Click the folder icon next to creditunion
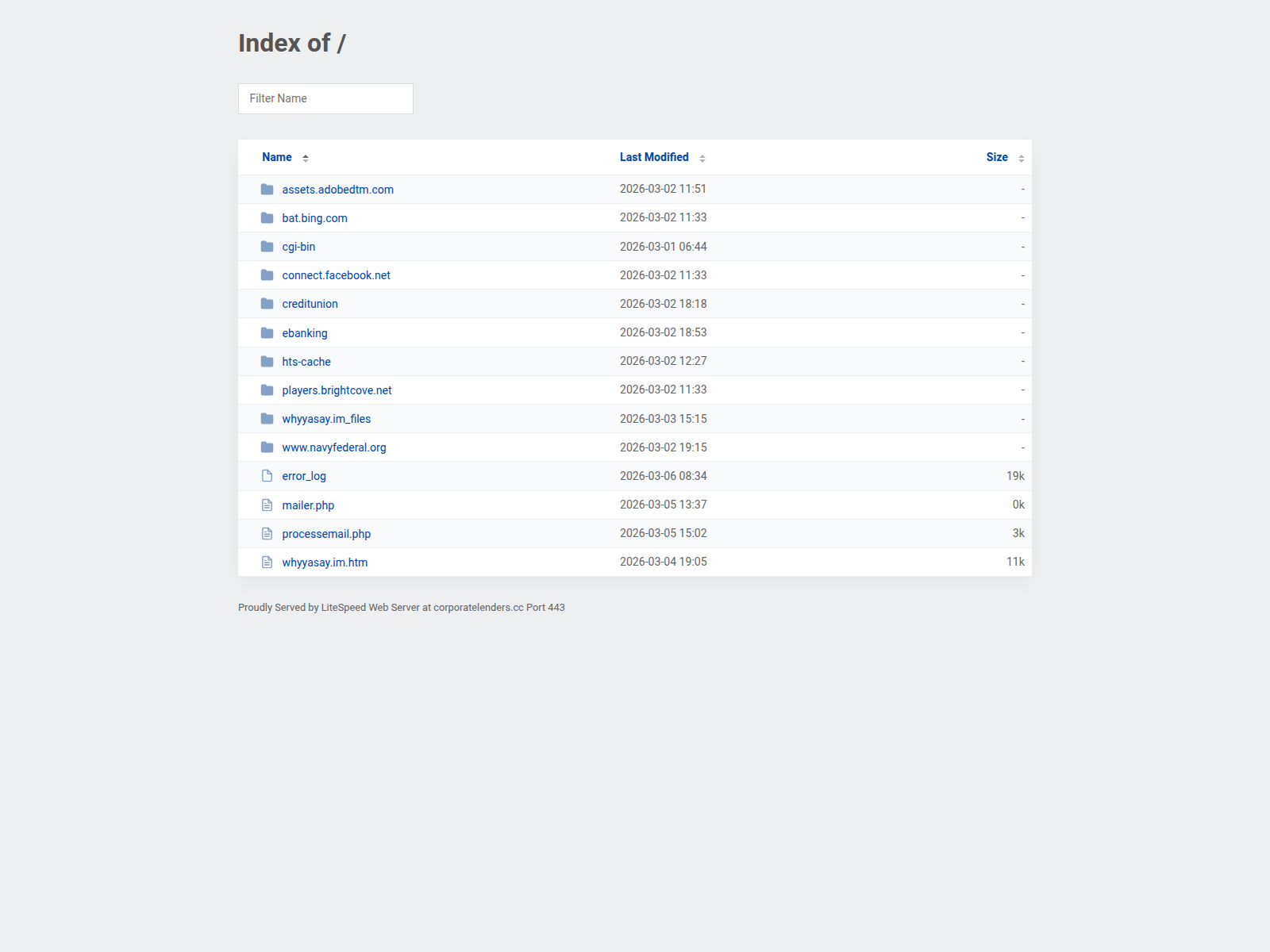 (x=267, y=303)
